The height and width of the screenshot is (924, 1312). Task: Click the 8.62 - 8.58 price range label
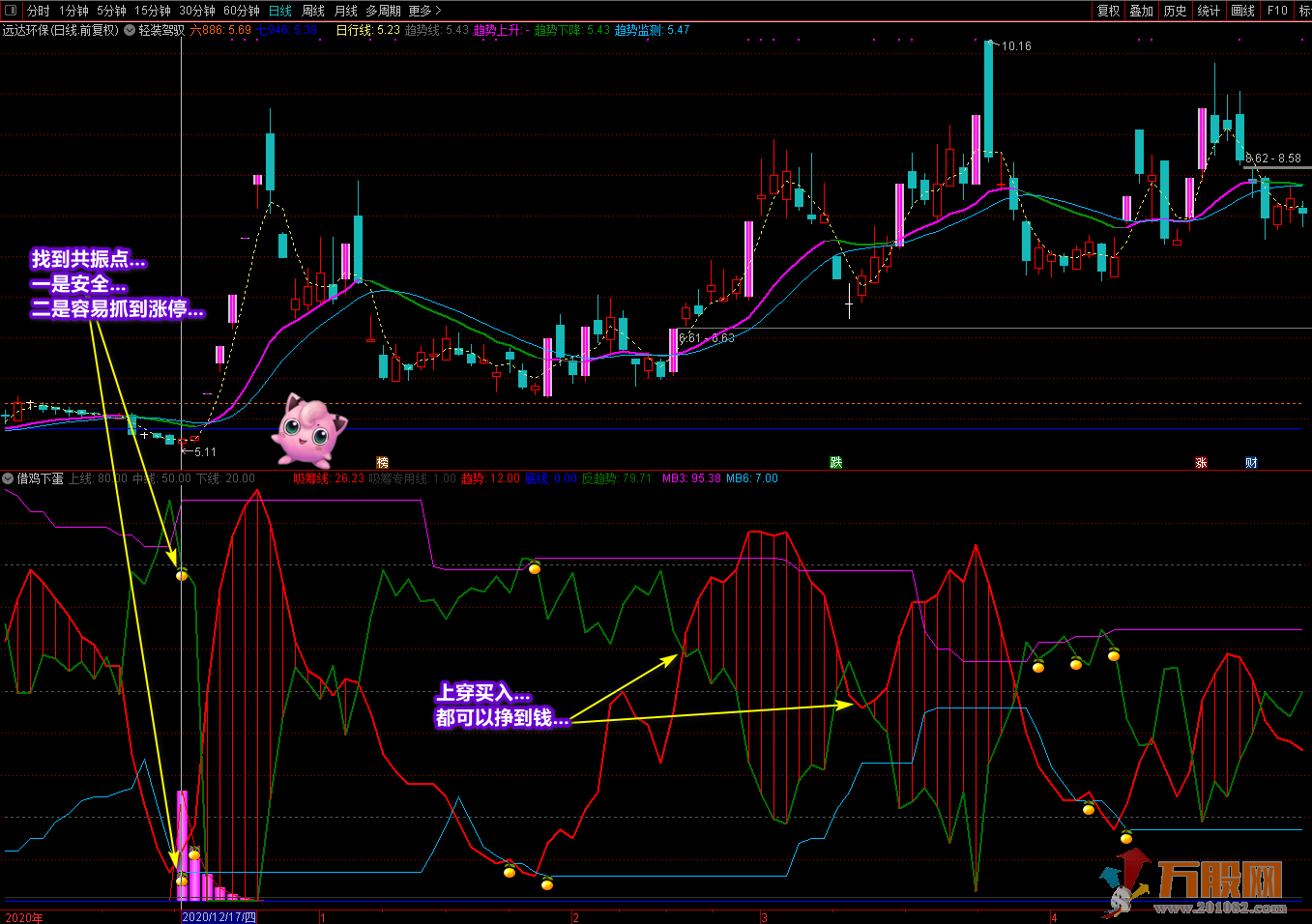tap(1273, 159)
